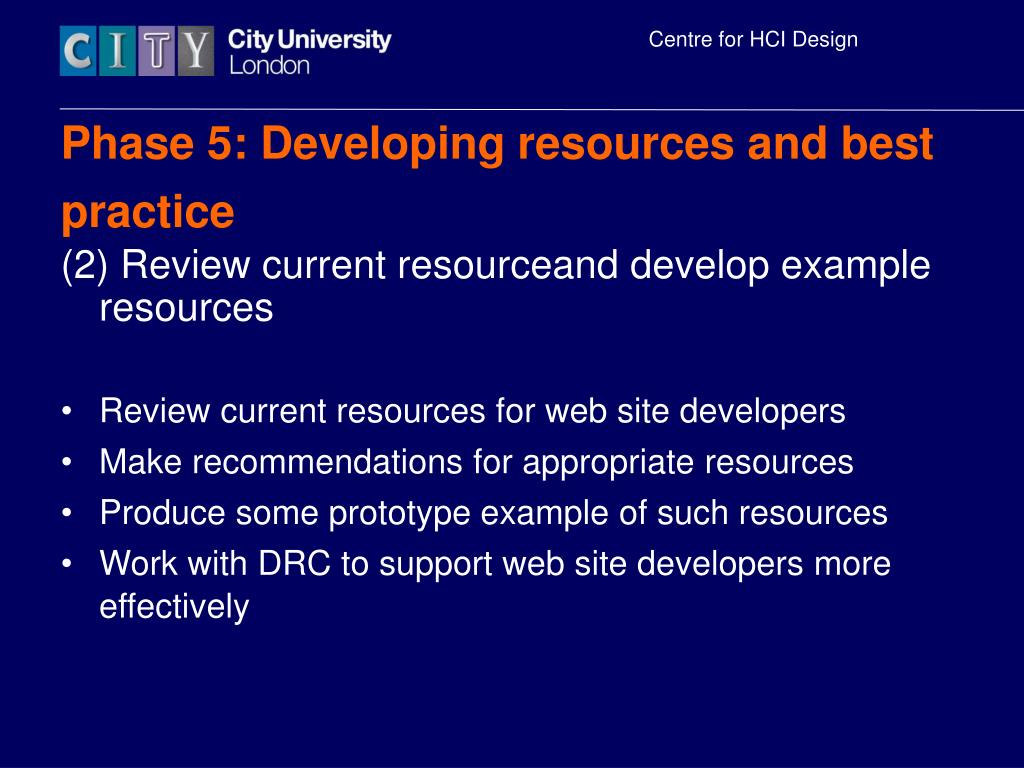The height and width of the screenshot is (768, 1024).
Task: Click bullet 'Review current resources for web site developers'
Action: tap(472, 411)
